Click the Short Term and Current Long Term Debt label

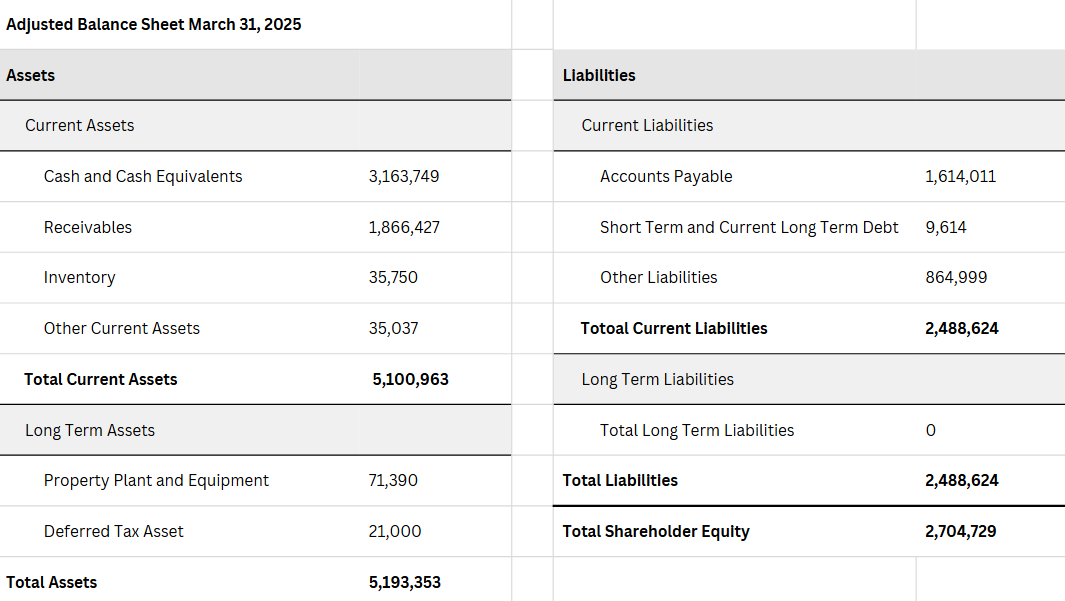click(x=749, y=227)
